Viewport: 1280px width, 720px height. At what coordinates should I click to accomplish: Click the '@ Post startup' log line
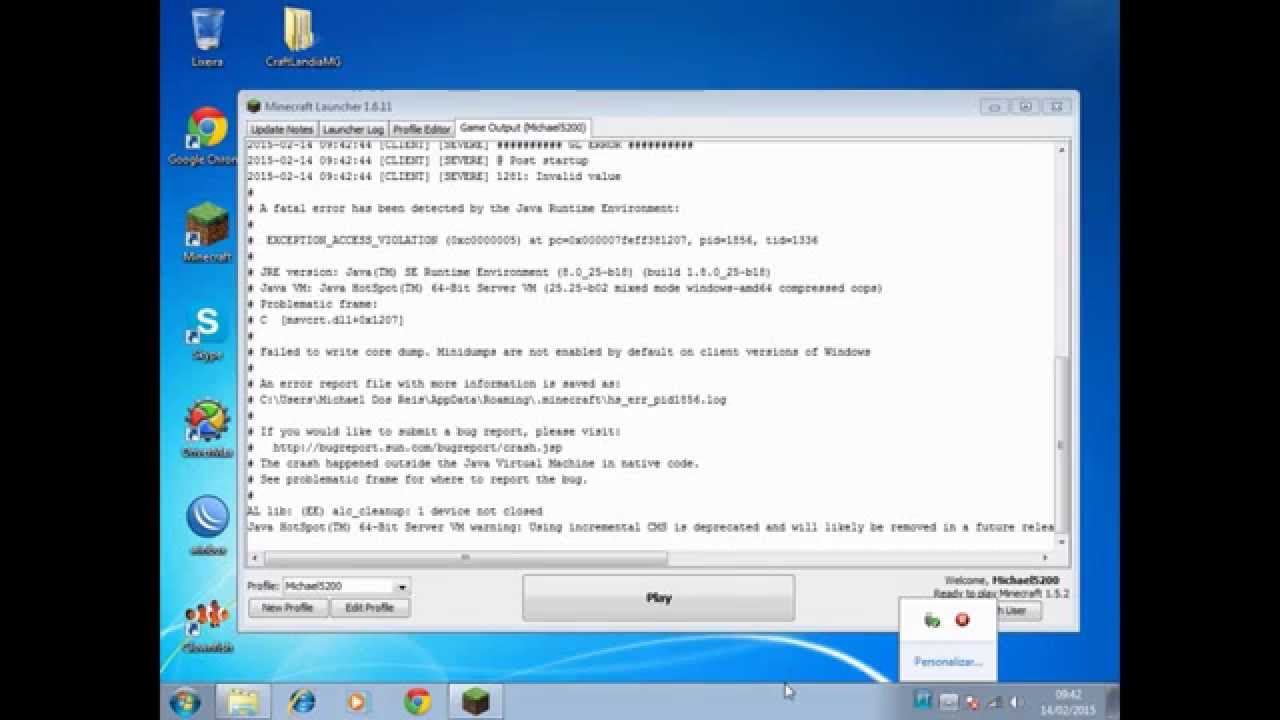point(417,160)
